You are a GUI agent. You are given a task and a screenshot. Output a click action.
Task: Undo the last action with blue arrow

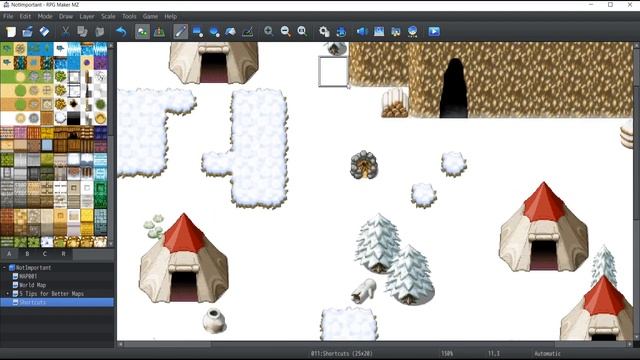(x=121, y=31)
